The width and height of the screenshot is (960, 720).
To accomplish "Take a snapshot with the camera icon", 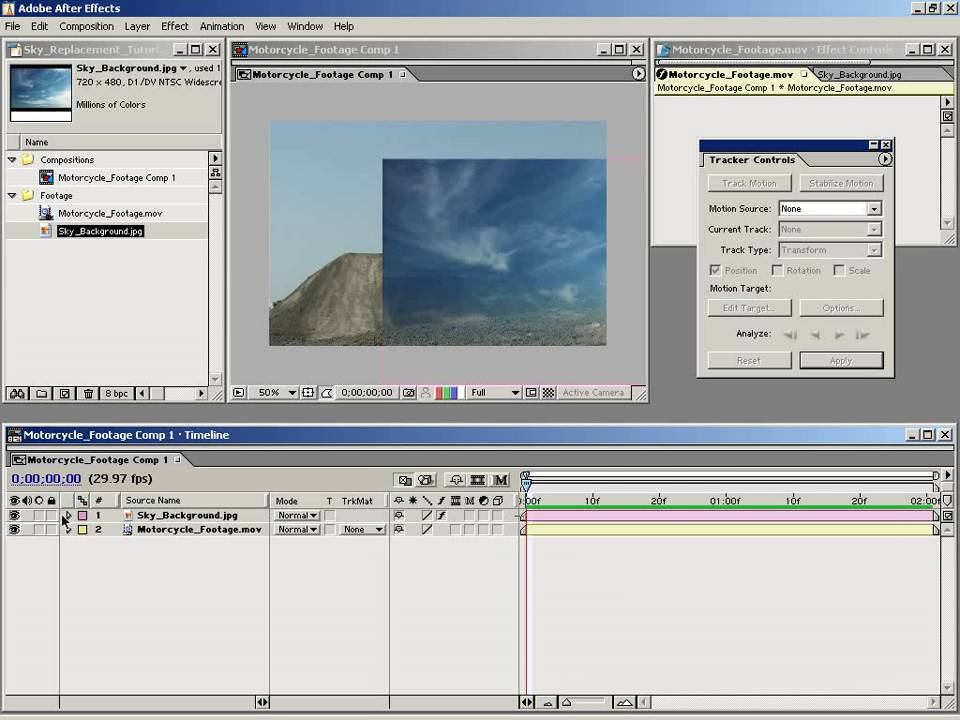I will (x=408, y=393).
